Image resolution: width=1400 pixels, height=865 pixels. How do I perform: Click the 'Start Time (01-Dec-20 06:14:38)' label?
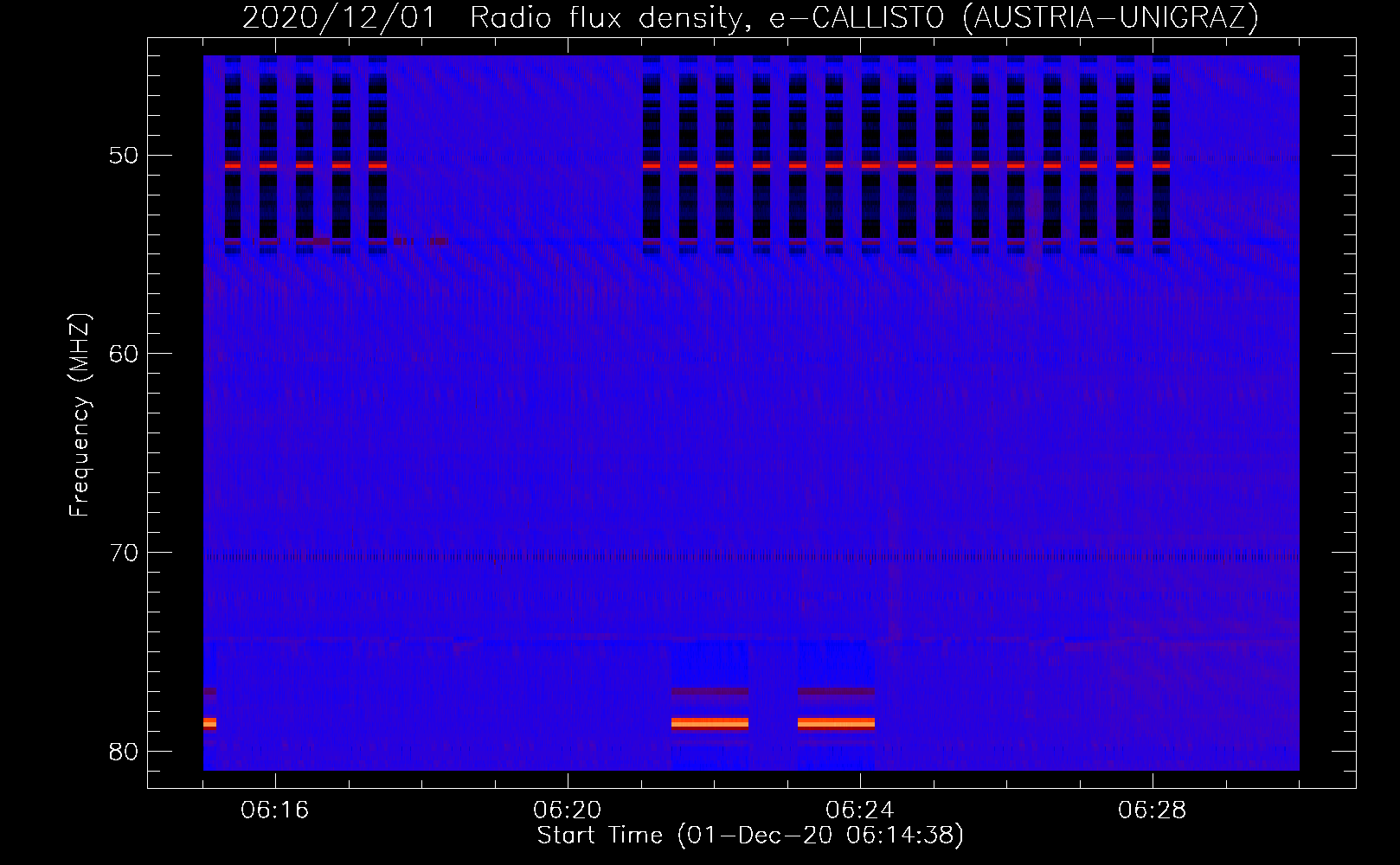pyautogui.click(x=750, y=836)
